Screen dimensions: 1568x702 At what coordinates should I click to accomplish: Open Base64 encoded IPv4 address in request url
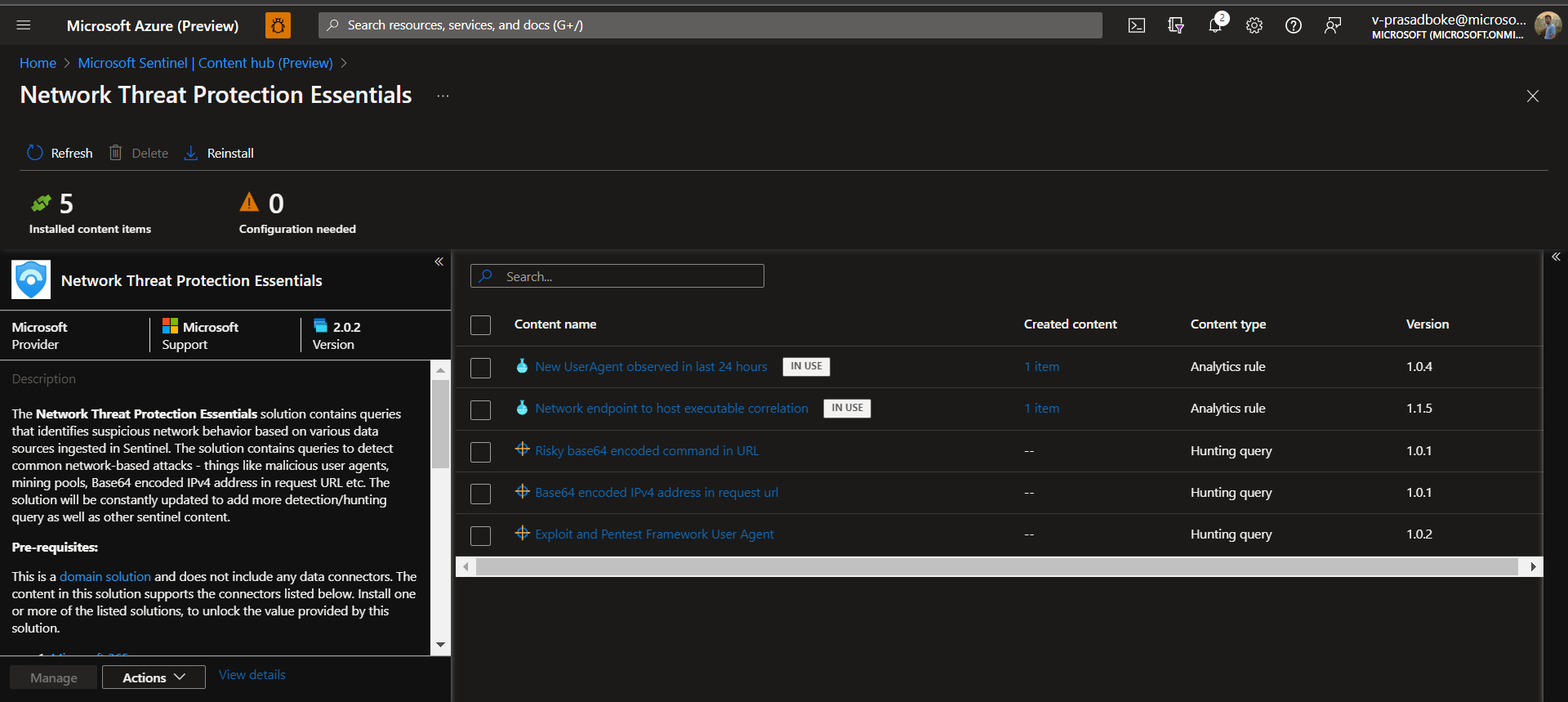click(x=657, y=492)
